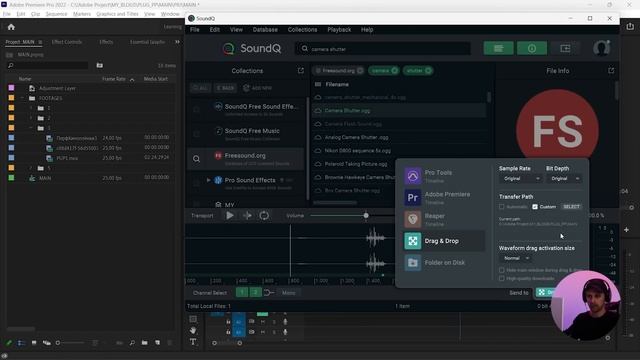
Task: Open the SoundQ File menu
Action: pyautogui.click(x=195, y=30)
